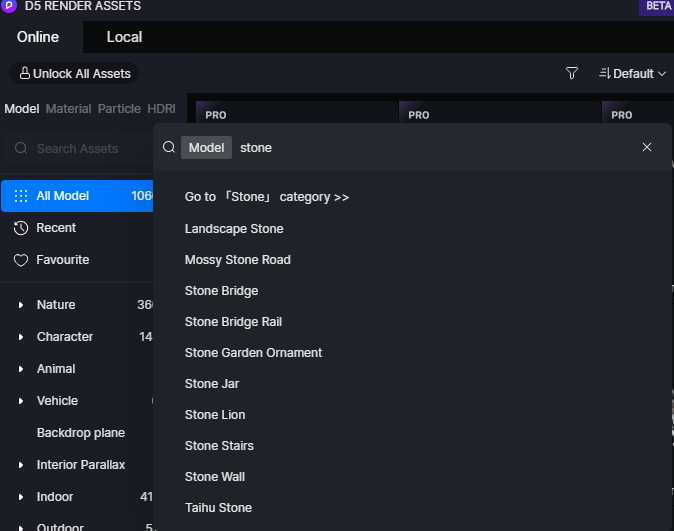Go to Stone category link
Viewport: 674px width, 531px height.
click(266, 197)
